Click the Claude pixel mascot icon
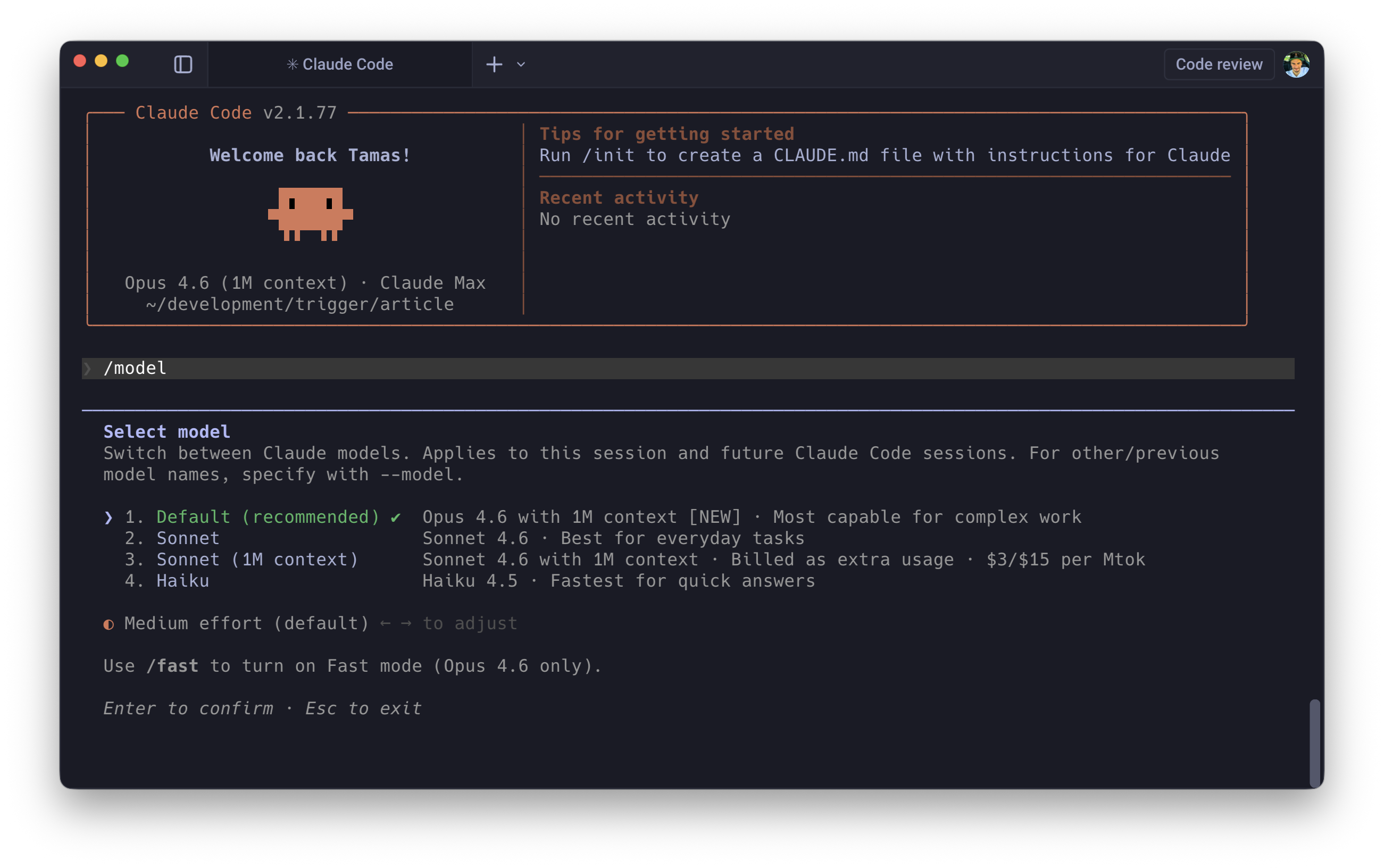Screen dimensions: 1384x868 coord(310,214)
